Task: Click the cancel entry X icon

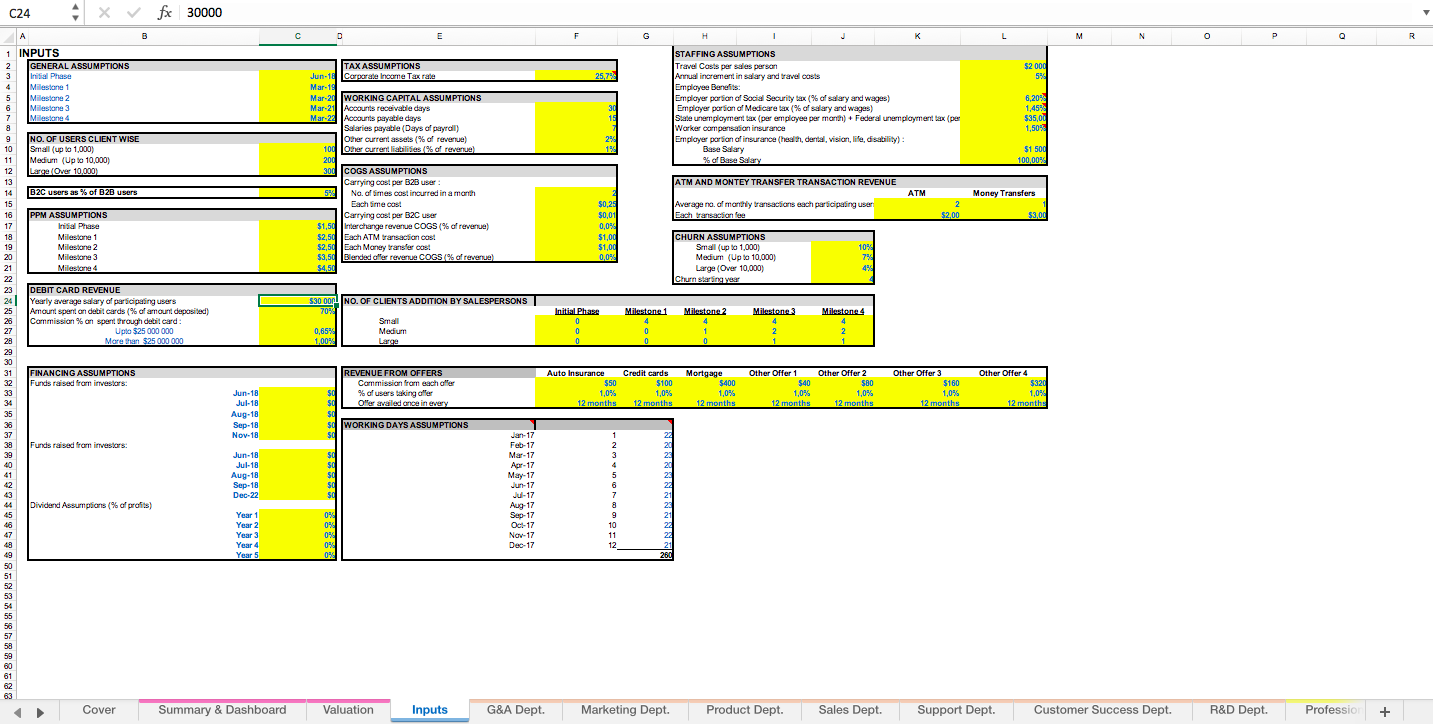Action: pyautogui.click(x=106, y=12)
